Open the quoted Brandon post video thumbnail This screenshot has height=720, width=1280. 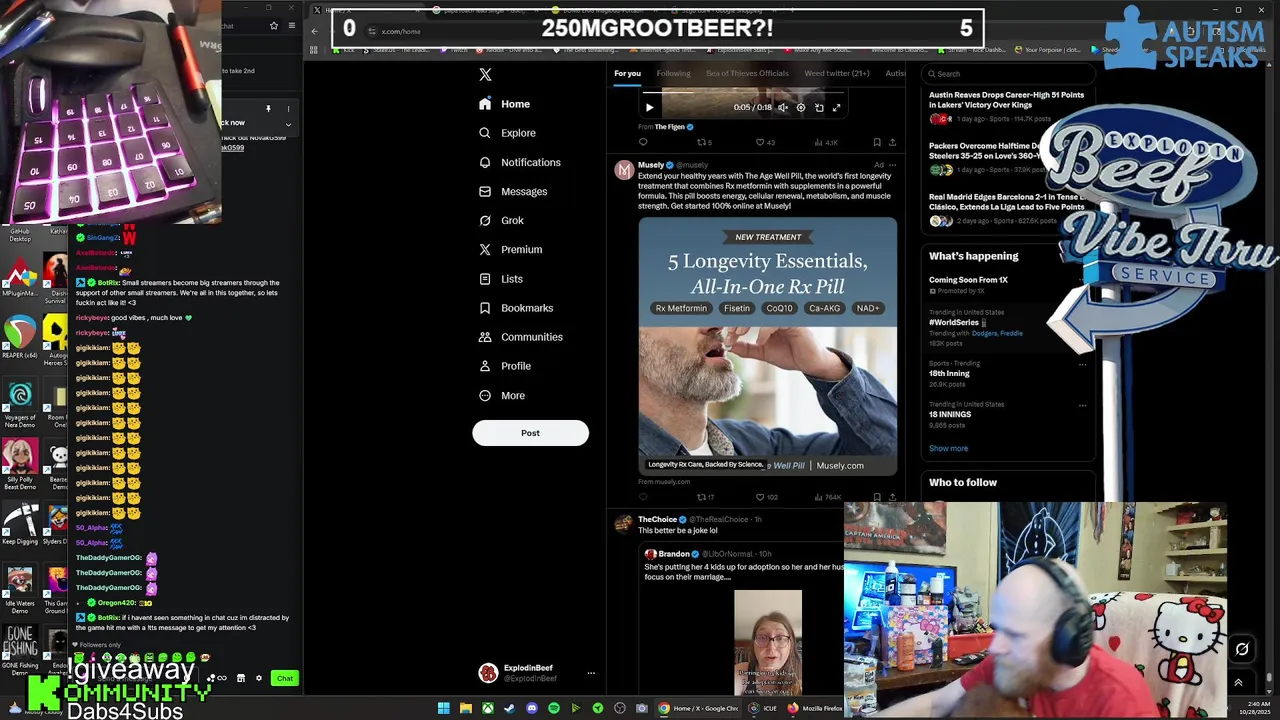(x=767, y=642)
